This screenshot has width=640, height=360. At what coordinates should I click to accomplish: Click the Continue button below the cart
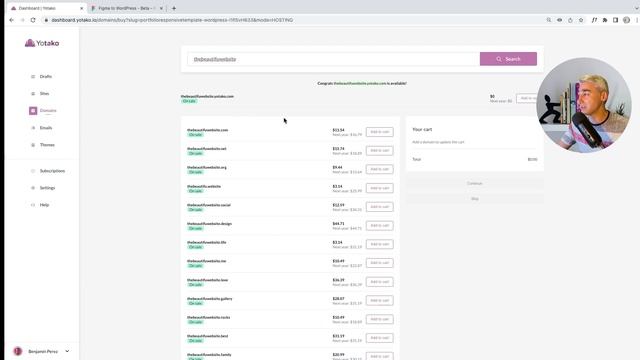[475, 184]
